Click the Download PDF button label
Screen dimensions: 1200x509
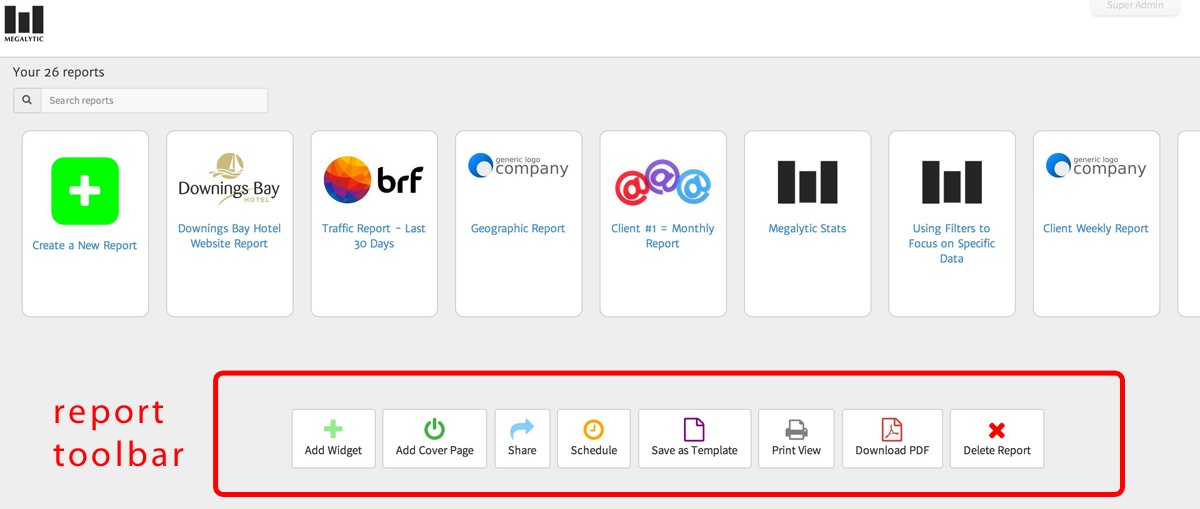click(892, 450)
